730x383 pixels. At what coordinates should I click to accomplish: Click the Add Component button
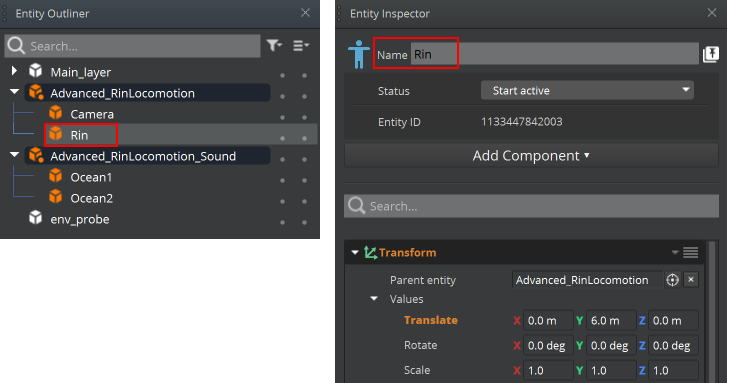(x=531, y=155)
